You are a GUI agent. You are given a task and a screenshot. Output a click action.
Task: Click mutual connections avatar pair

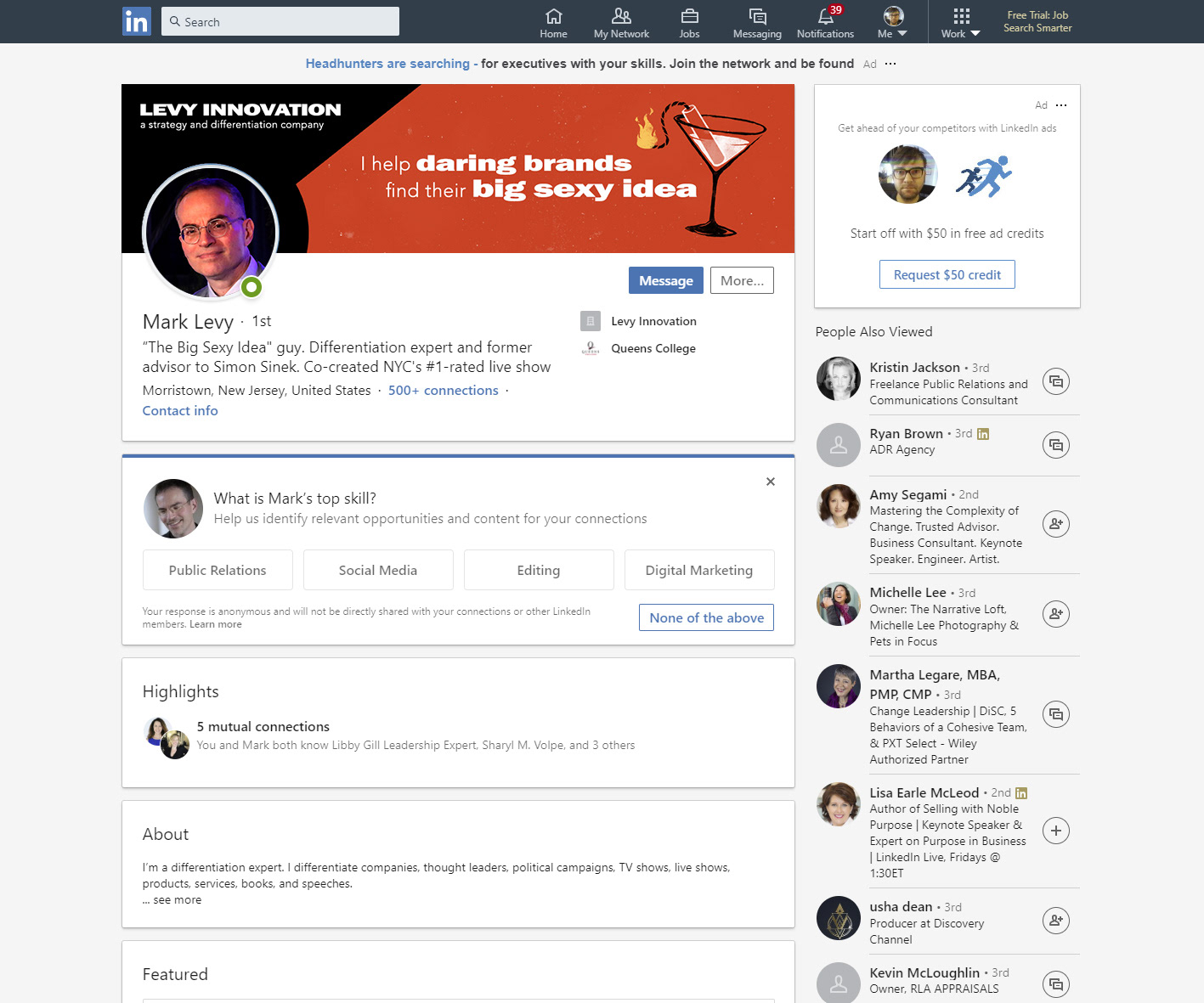(167, 737)
